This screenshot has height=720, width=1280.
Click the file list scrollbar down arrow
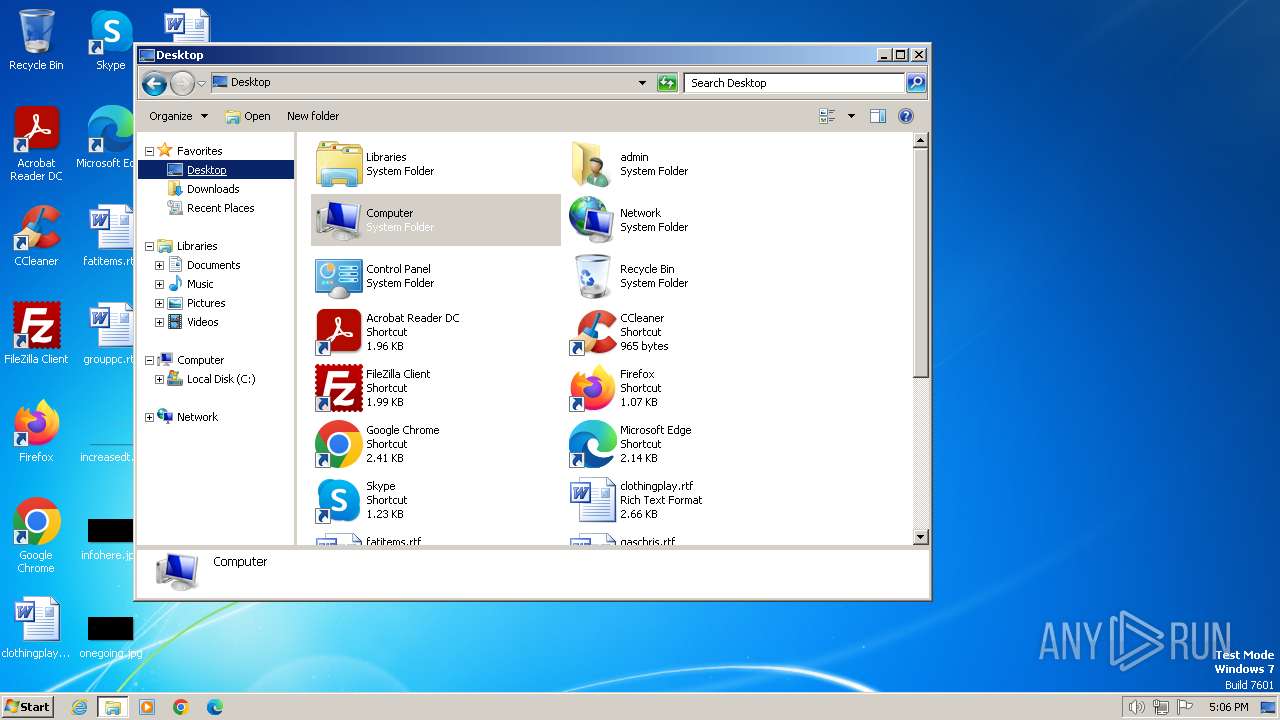click(x=921, y=538)
